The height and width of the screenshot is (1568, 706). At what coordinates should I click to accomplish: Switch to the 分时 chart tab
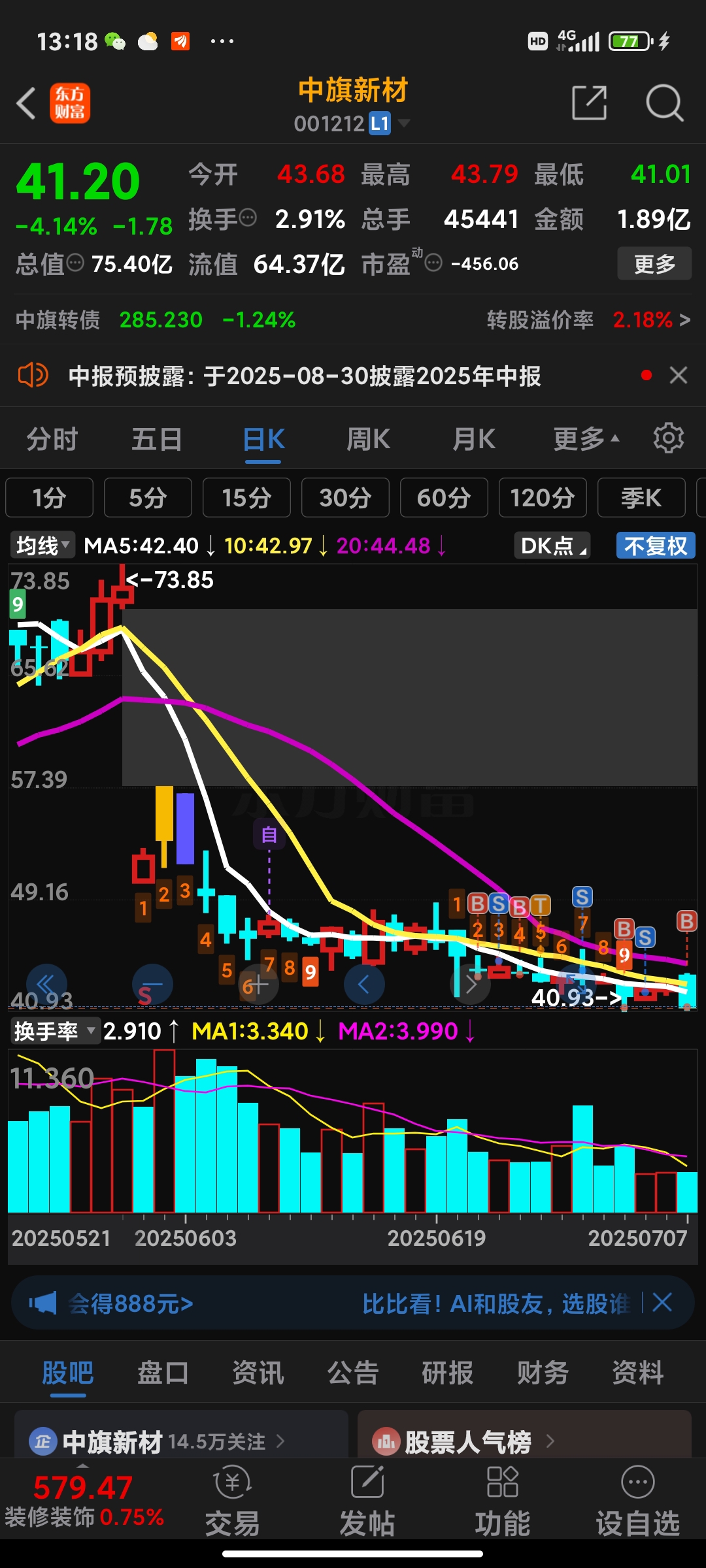click(52, 438)
